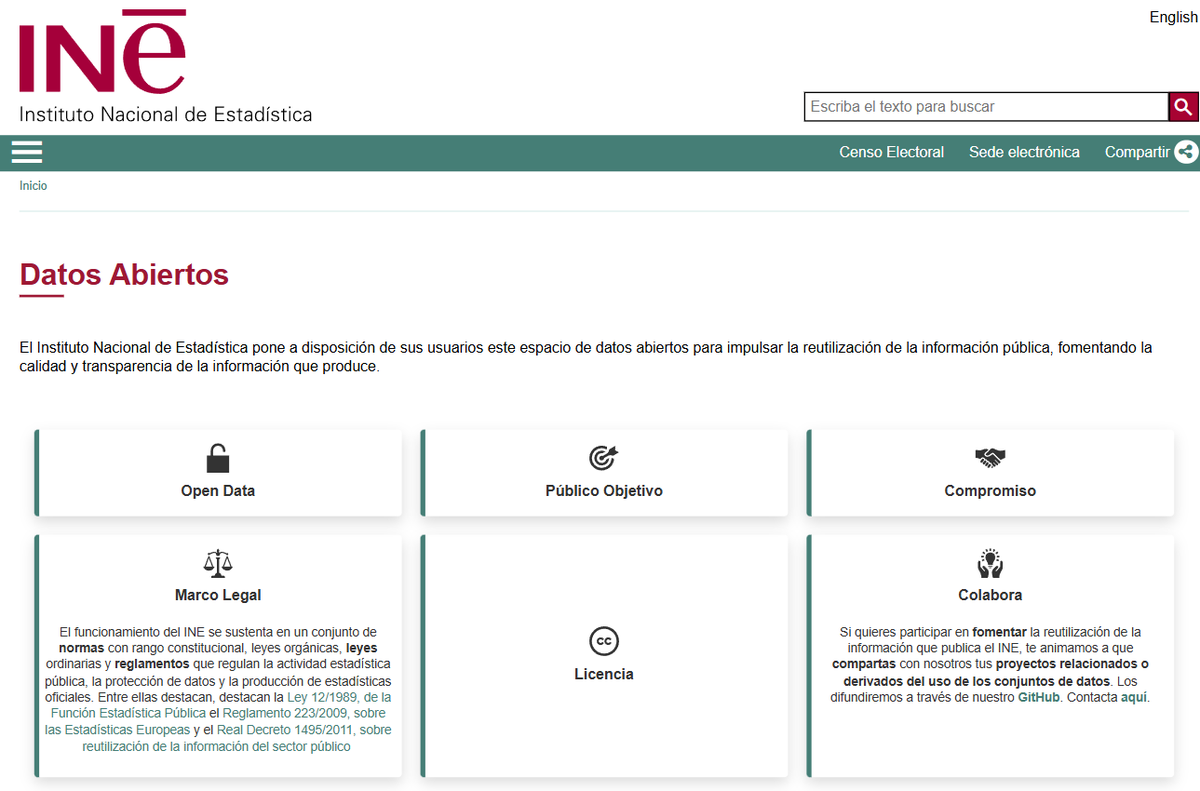Switch language to English
This screenshot has height=791, width=1200.
click(x=1173, y=17)
